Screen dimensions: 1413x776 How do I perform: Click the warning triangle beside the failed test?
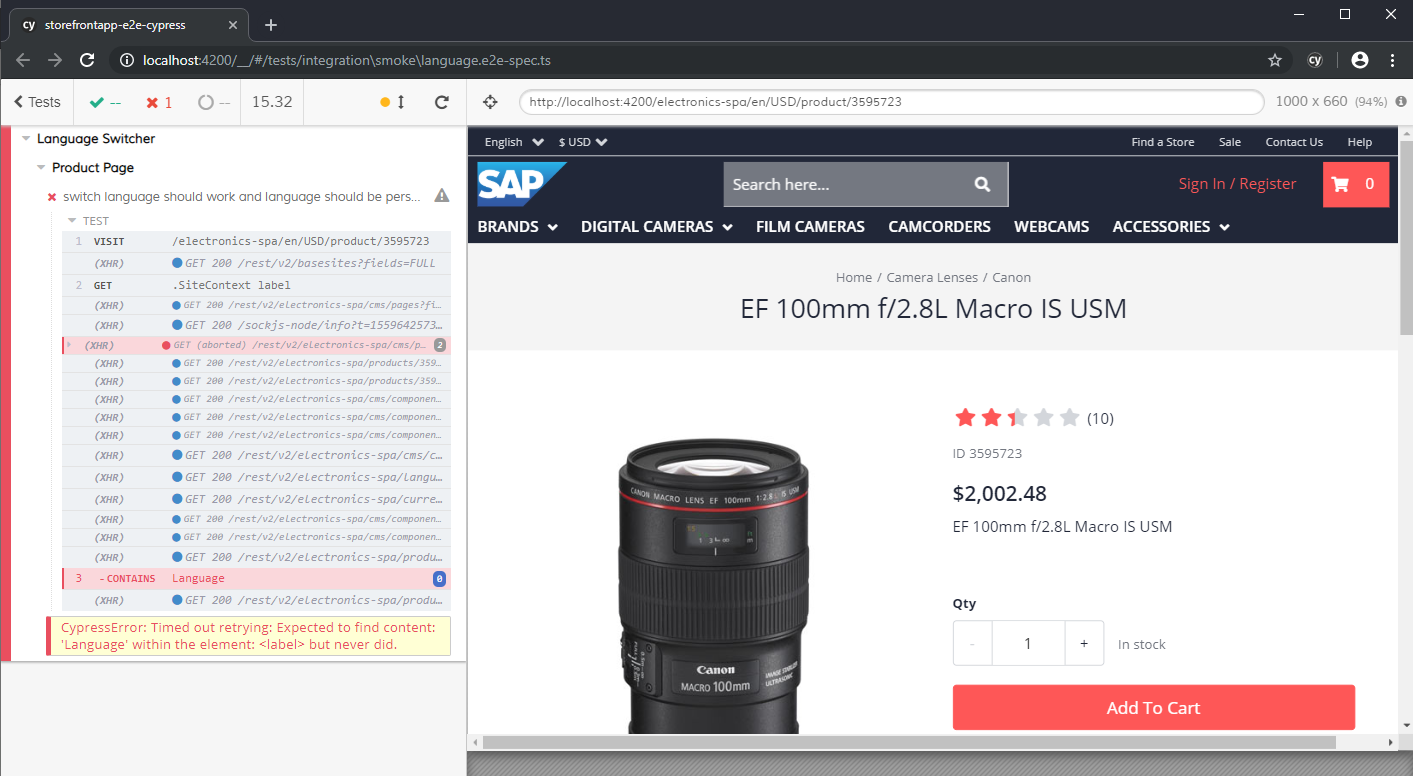pyautogui.click(x=441, y=196)
